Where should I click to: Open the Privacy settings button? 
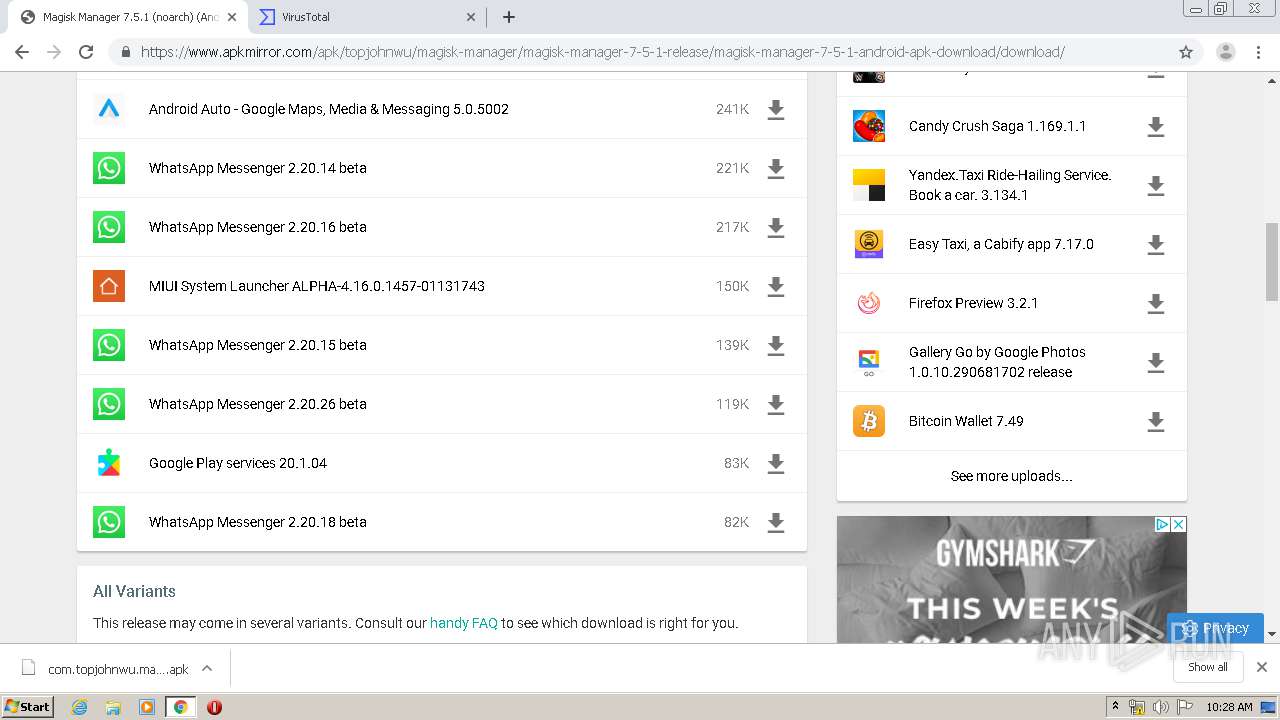1215,628
